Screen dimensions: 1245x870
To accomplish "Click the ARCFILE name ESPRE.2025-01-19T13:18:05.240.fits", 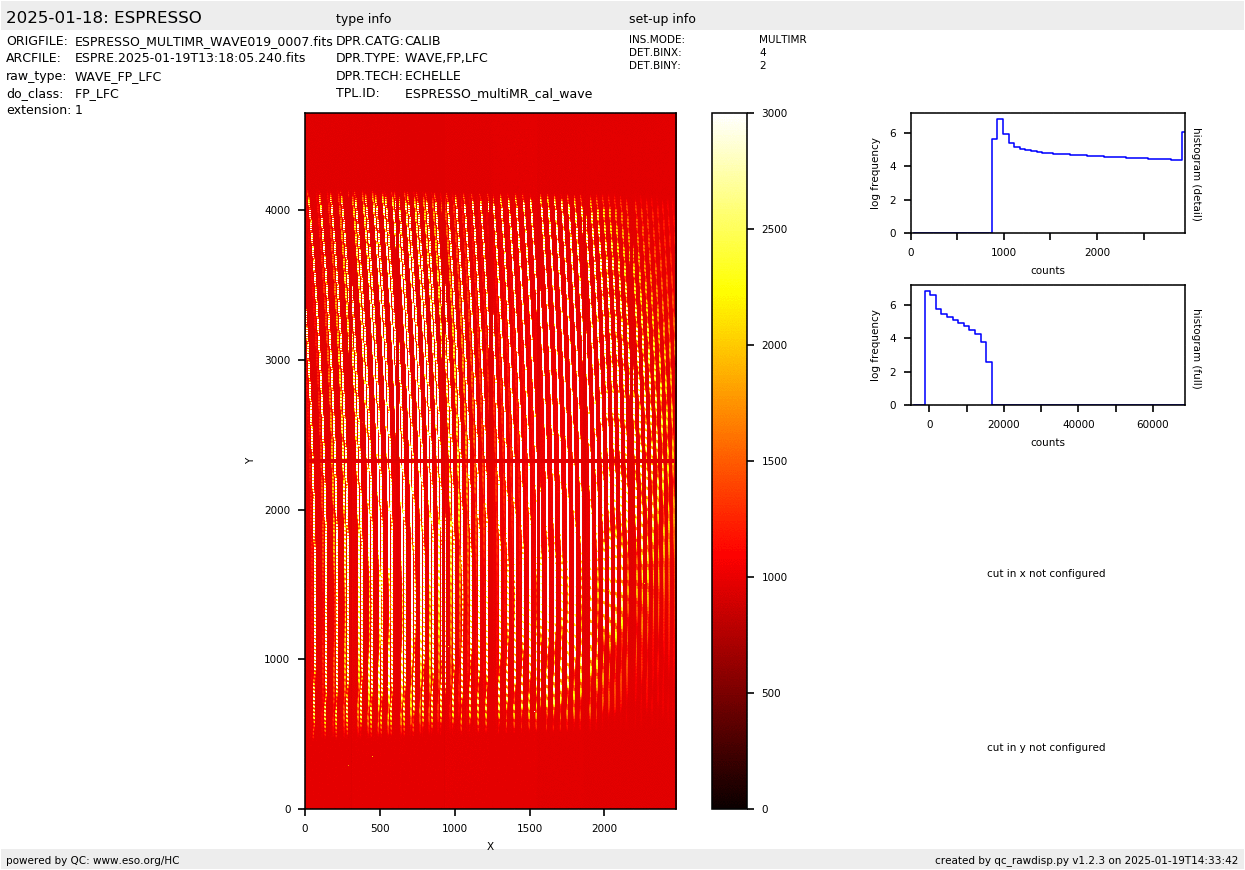I will tap(190, 59).
